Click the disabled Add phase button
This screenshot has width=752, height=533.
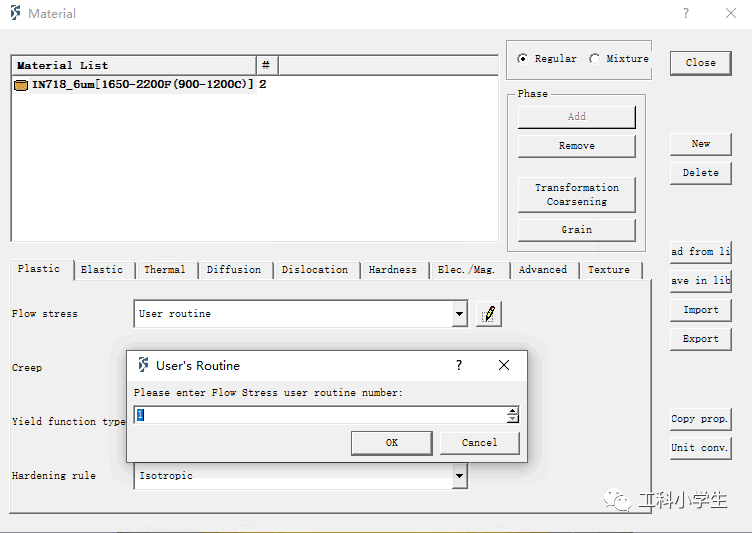577,117
